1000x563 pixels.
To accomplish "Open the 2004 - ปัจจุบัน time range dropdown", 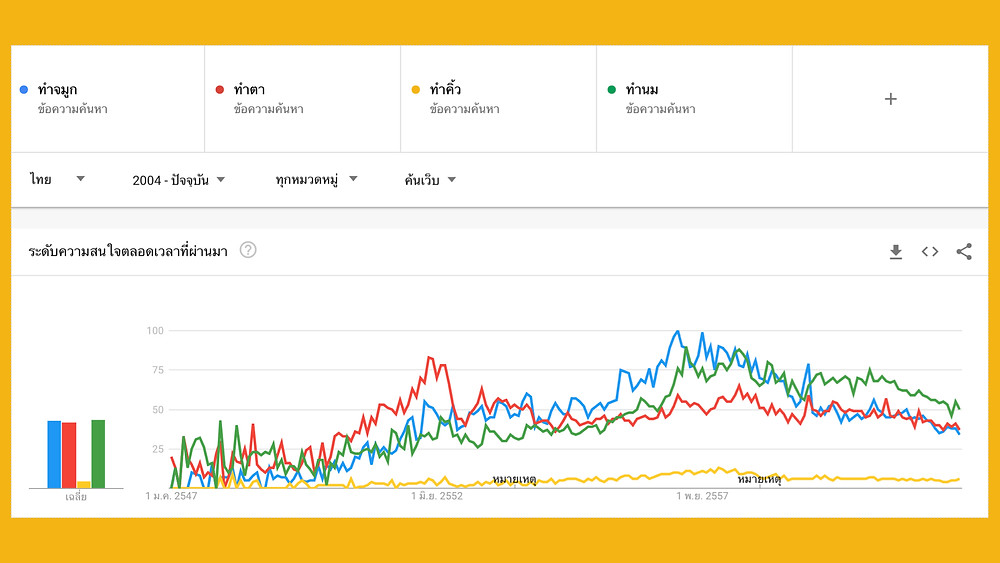I will [x=179, y=180].
